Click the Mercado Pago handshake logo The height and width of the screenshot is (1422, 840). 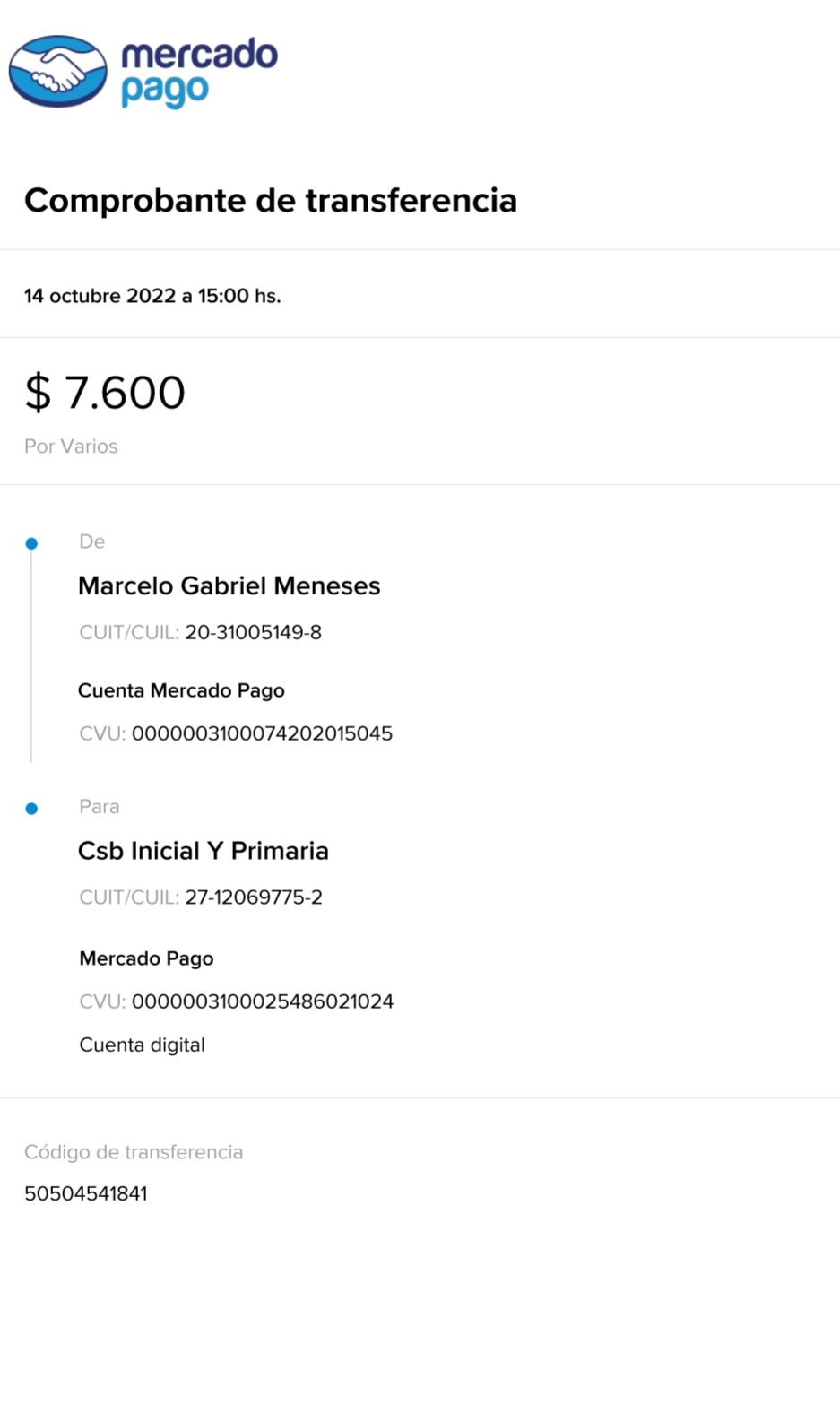[x=57, y=72]
